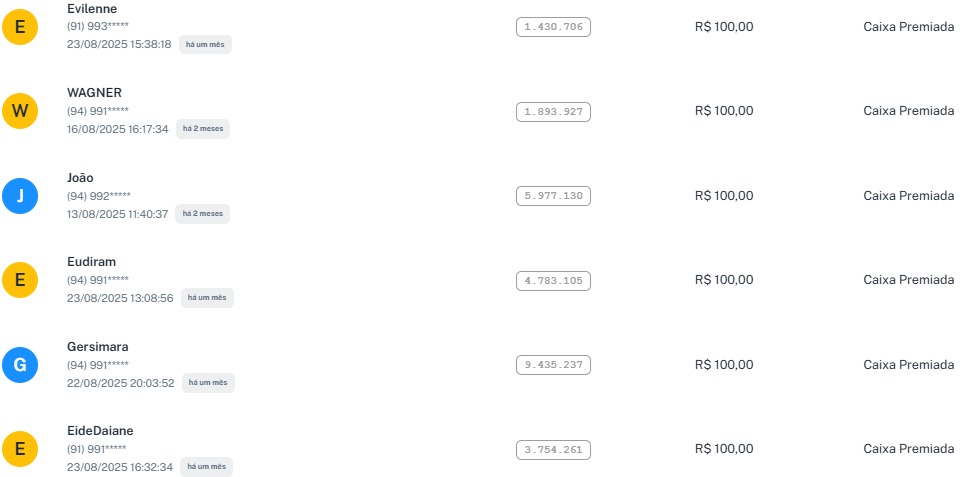Viewport: 971px width, 477px height.
Task: Click Eudiram's yellow E avatar
Action: 20,280
